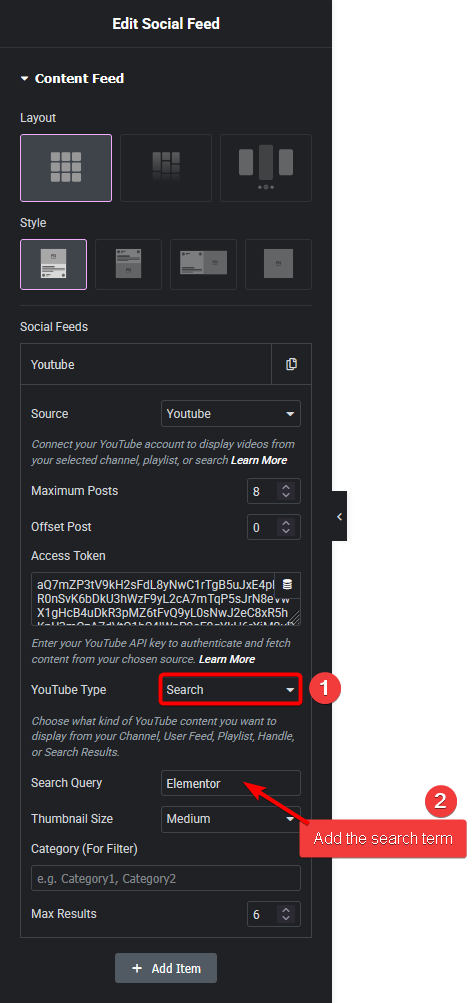
Task: Open Learn More link under Access Token
Action: tap(227, 659)
